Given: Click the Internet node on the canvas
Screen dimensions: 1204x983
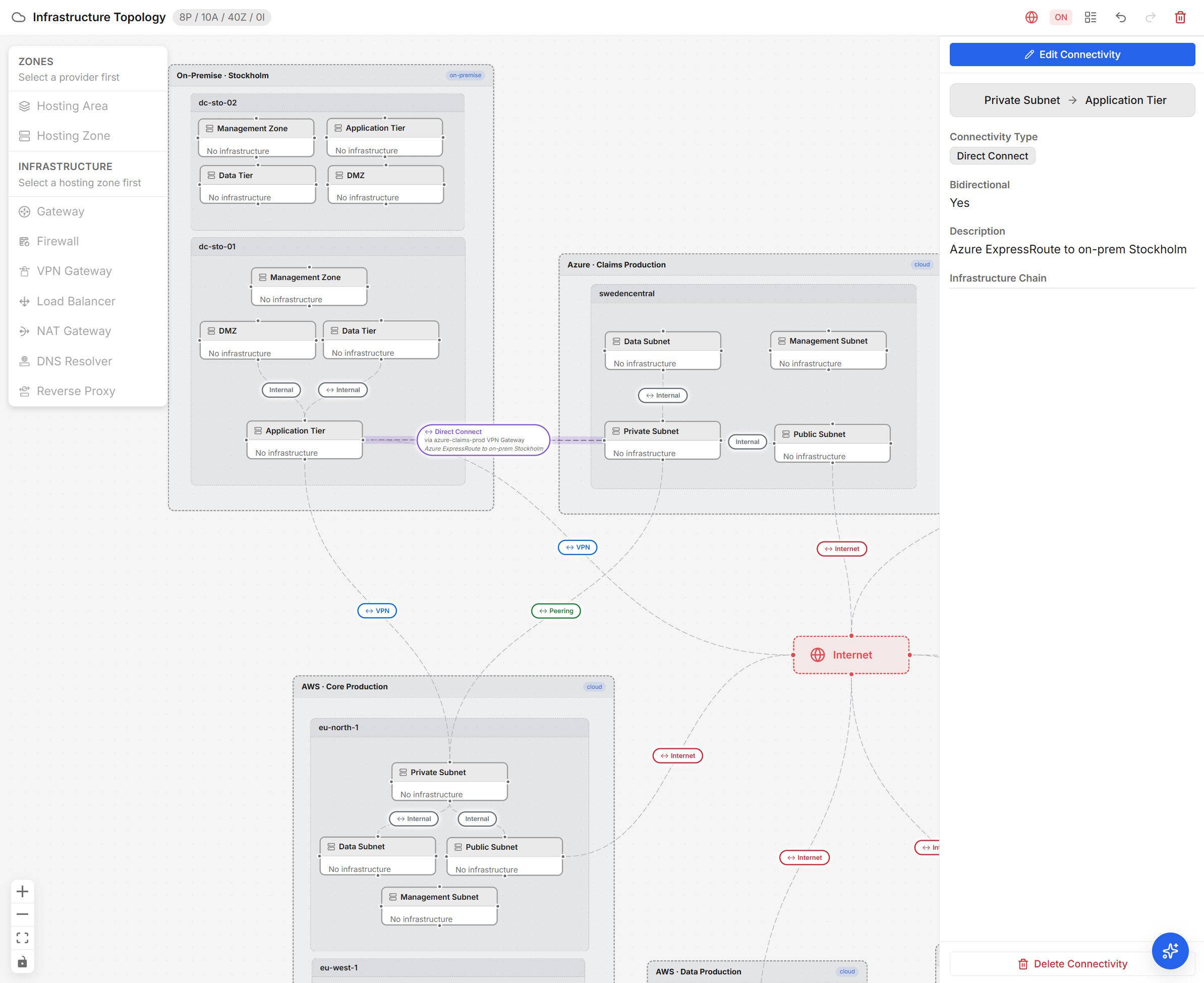Looking at the screenshot, I should coord(851,654).
